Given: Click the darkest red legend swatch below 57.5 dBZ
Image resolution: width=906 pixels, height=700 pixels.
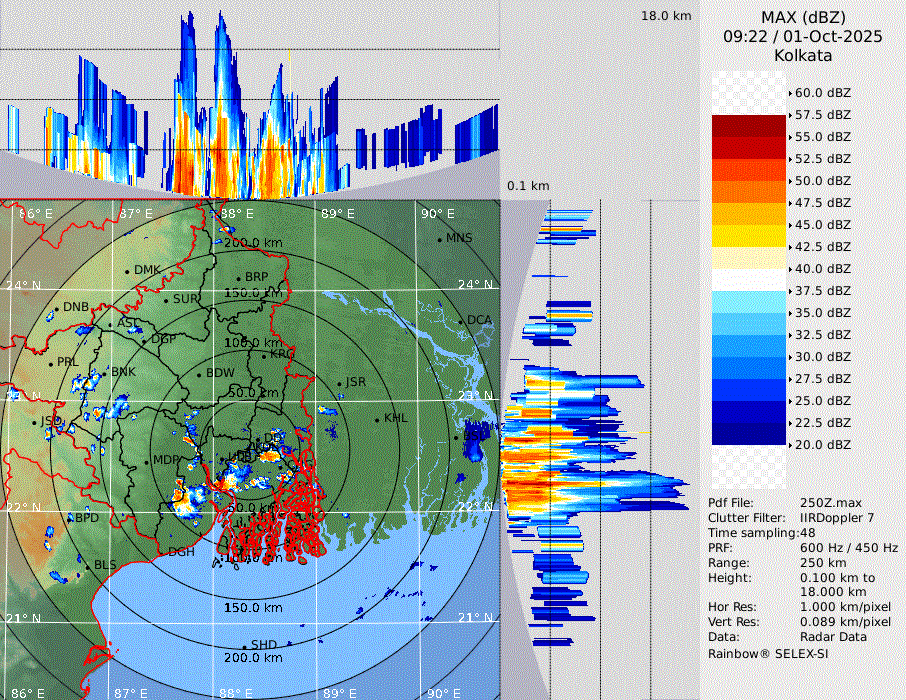Looking at the screenshot, I should point(749,126).
